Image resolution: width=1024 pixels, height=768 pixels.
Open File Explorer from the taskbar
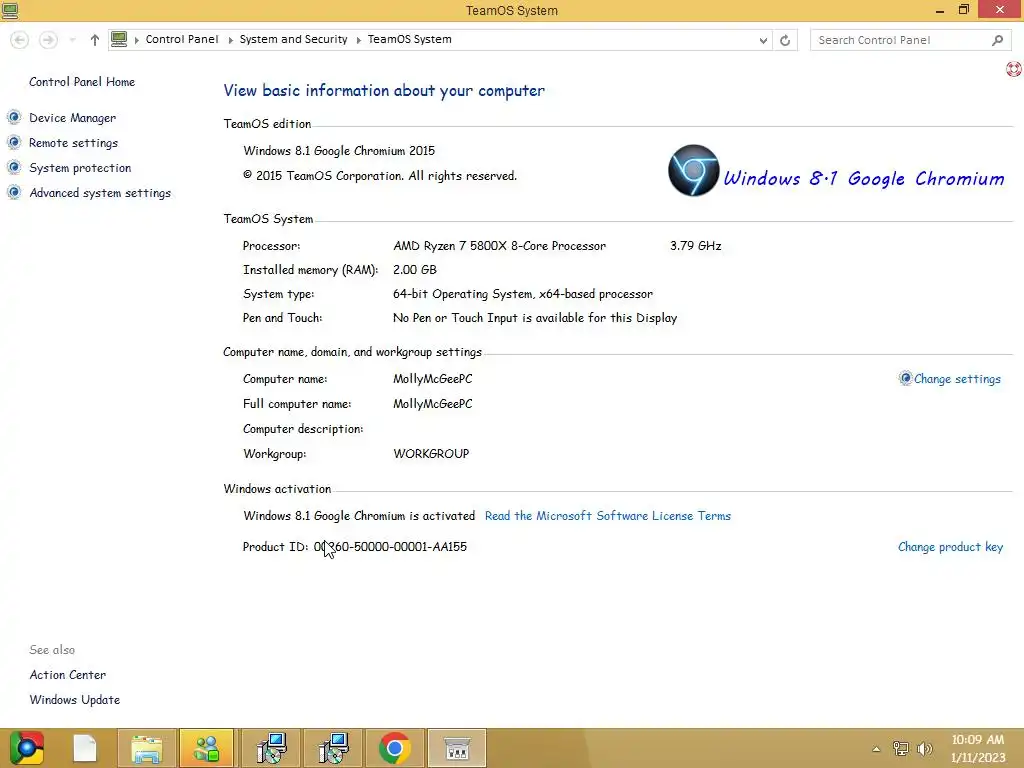click(147, 748)
